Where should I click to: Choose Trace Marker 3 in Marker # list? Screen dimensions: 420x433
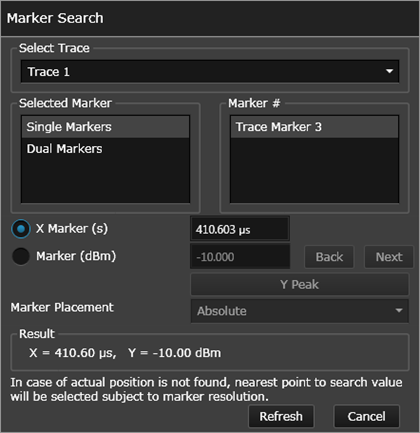(x=314, y=127)
